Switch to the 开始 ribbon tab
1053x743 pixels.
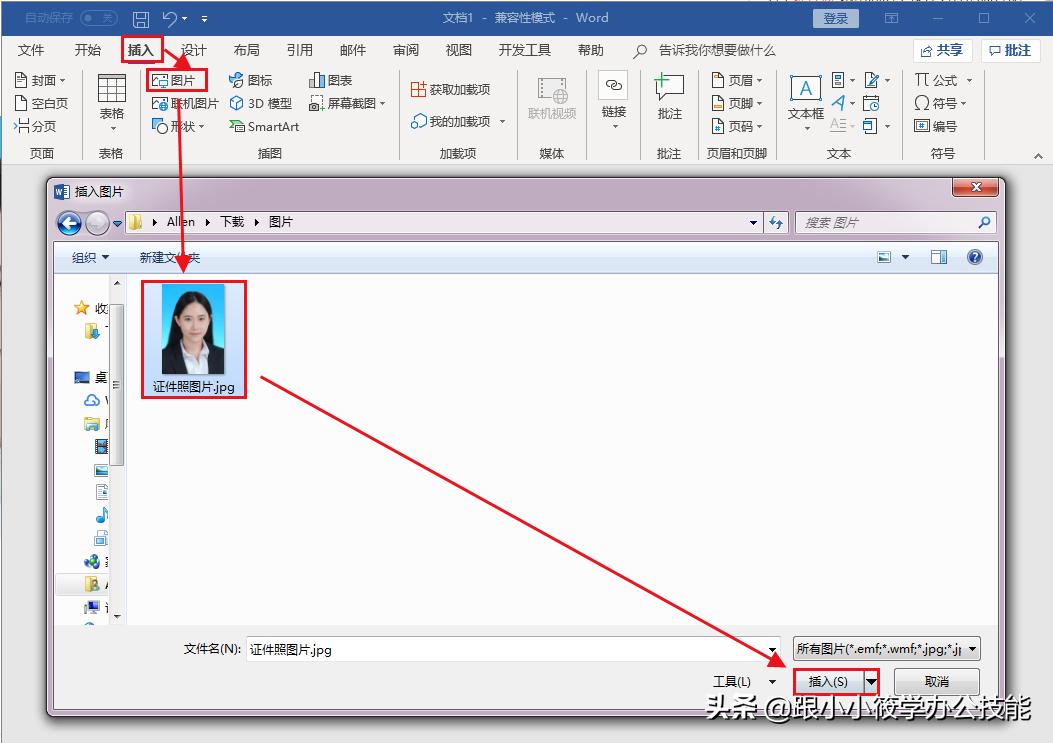click(x=86, y=50)
